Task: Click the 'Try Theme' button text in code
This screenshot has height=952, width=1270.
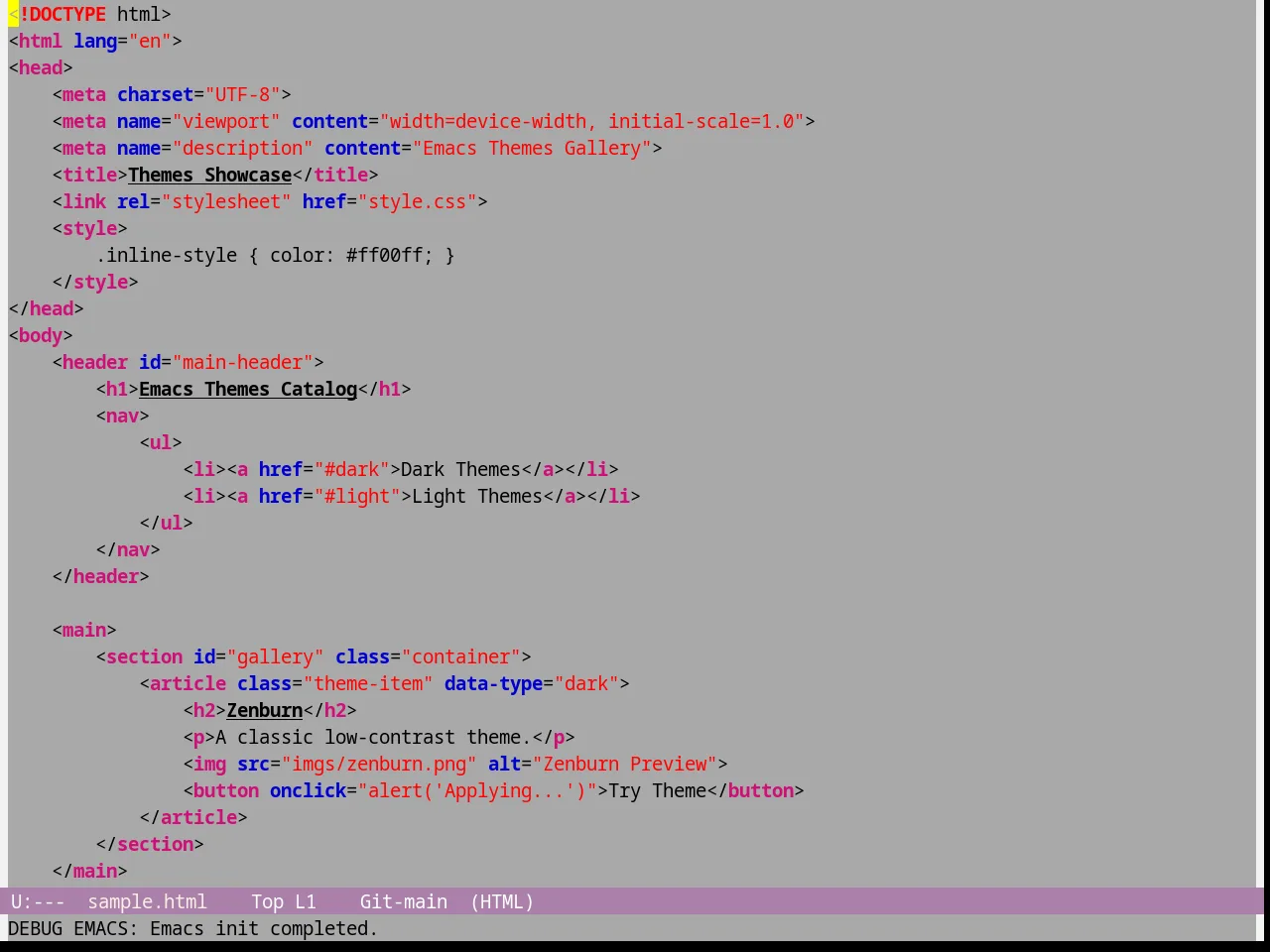Action: coord(657,790)
